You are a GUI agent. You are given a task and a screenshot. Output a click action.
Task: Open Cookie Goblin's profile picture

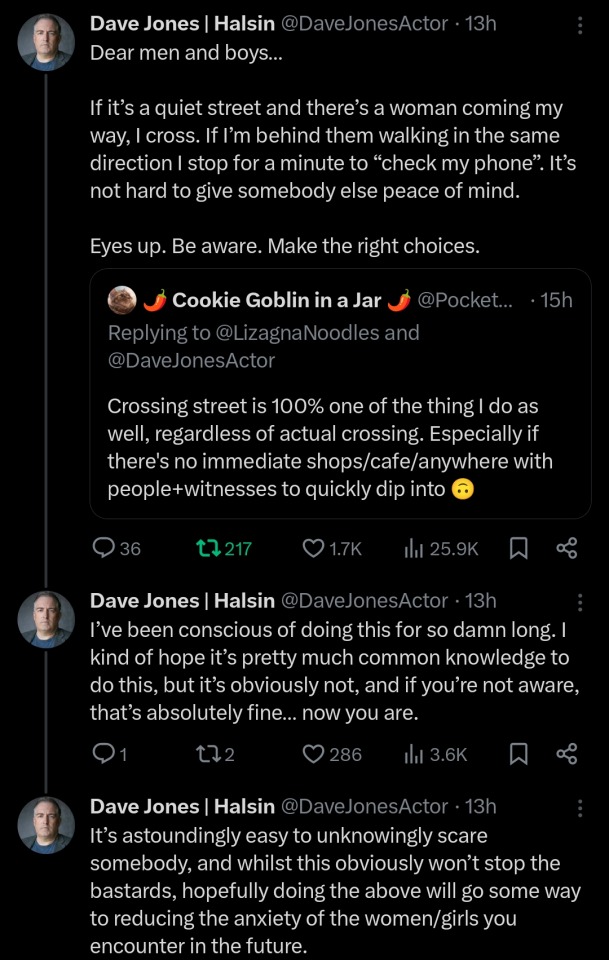coord(122,299)
